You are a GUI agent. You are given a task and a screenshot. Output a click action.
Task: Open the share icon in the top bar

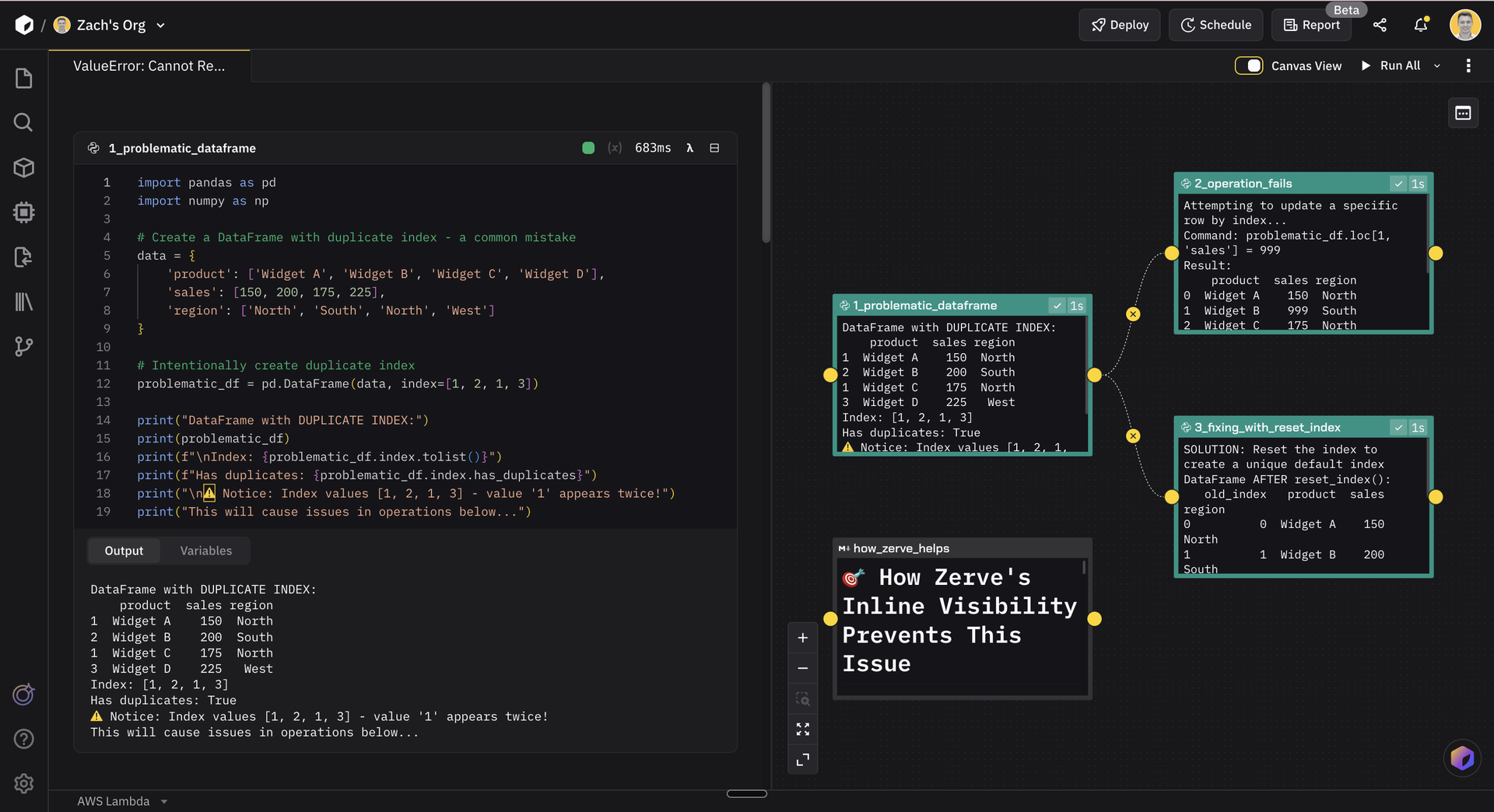tap(1380, 25)
